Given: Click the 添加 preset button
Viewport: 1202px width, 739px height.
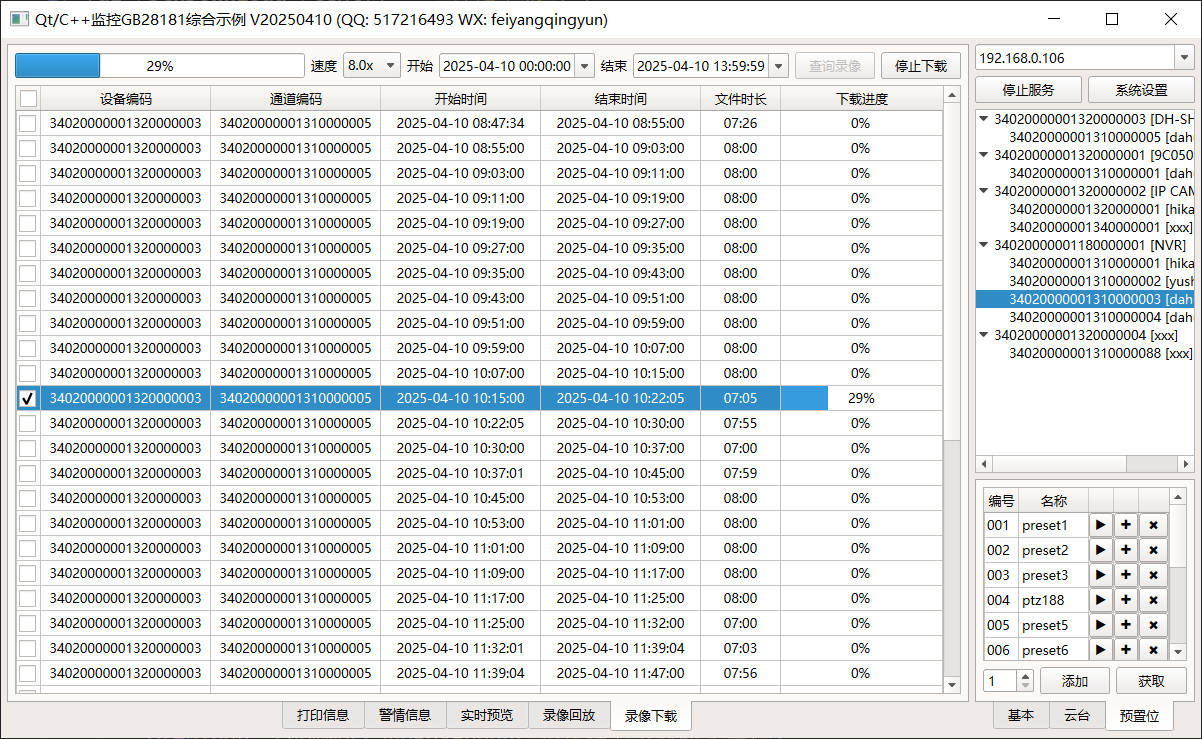Looking at the screenshot, I should (x=1075, y=681).
